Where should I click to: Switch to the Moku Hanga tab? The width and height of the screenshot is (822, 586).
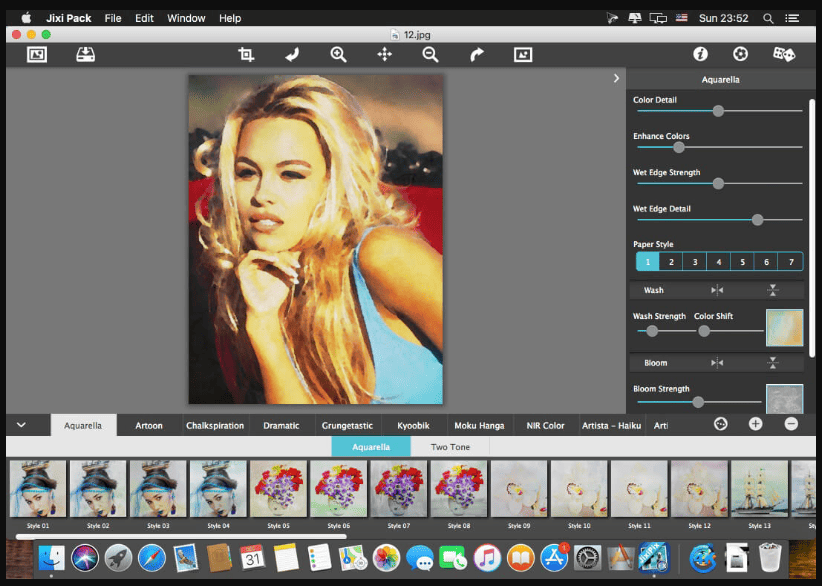click(479, 425)
